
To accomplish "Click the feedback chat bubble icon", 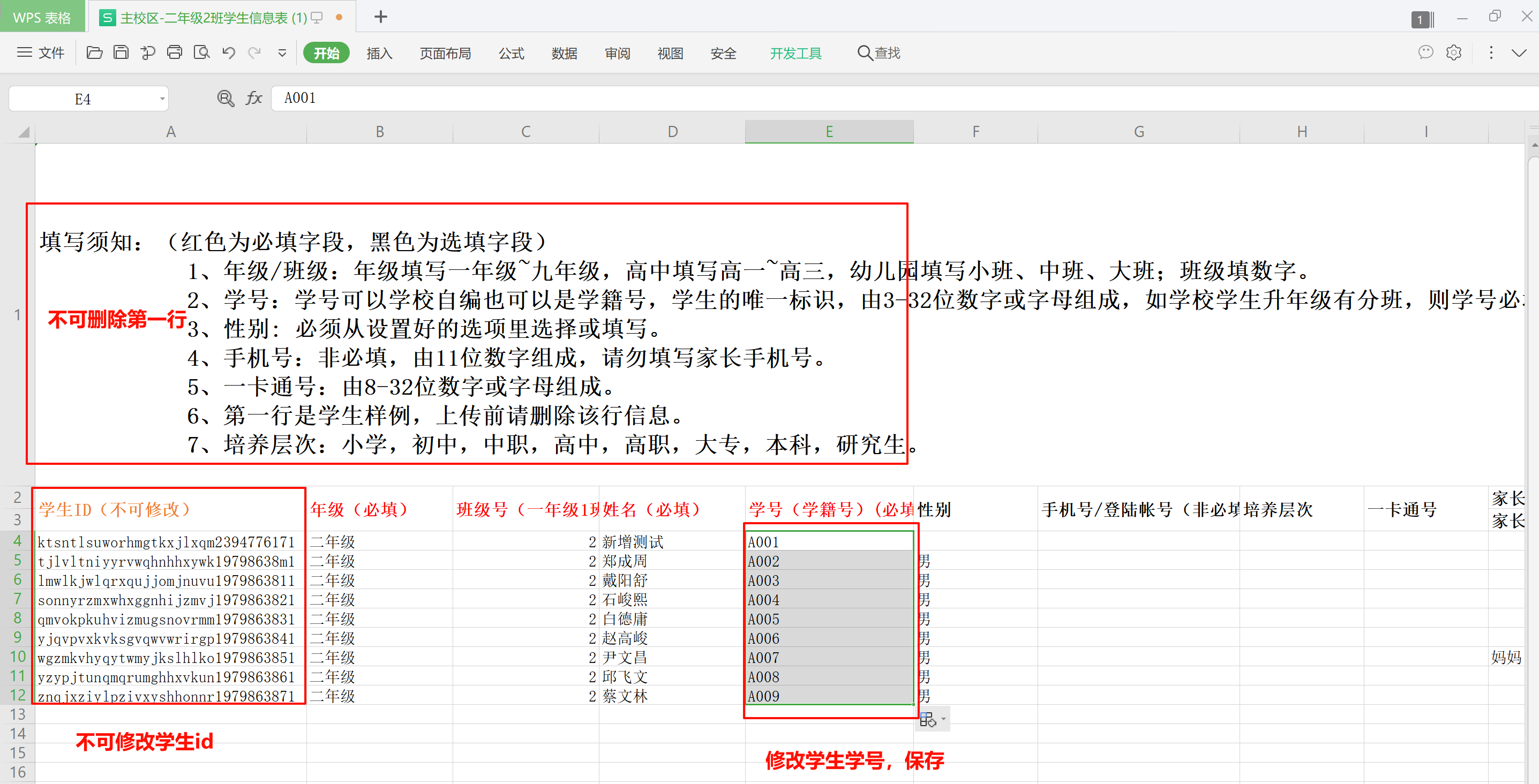I will point(1426,52).
